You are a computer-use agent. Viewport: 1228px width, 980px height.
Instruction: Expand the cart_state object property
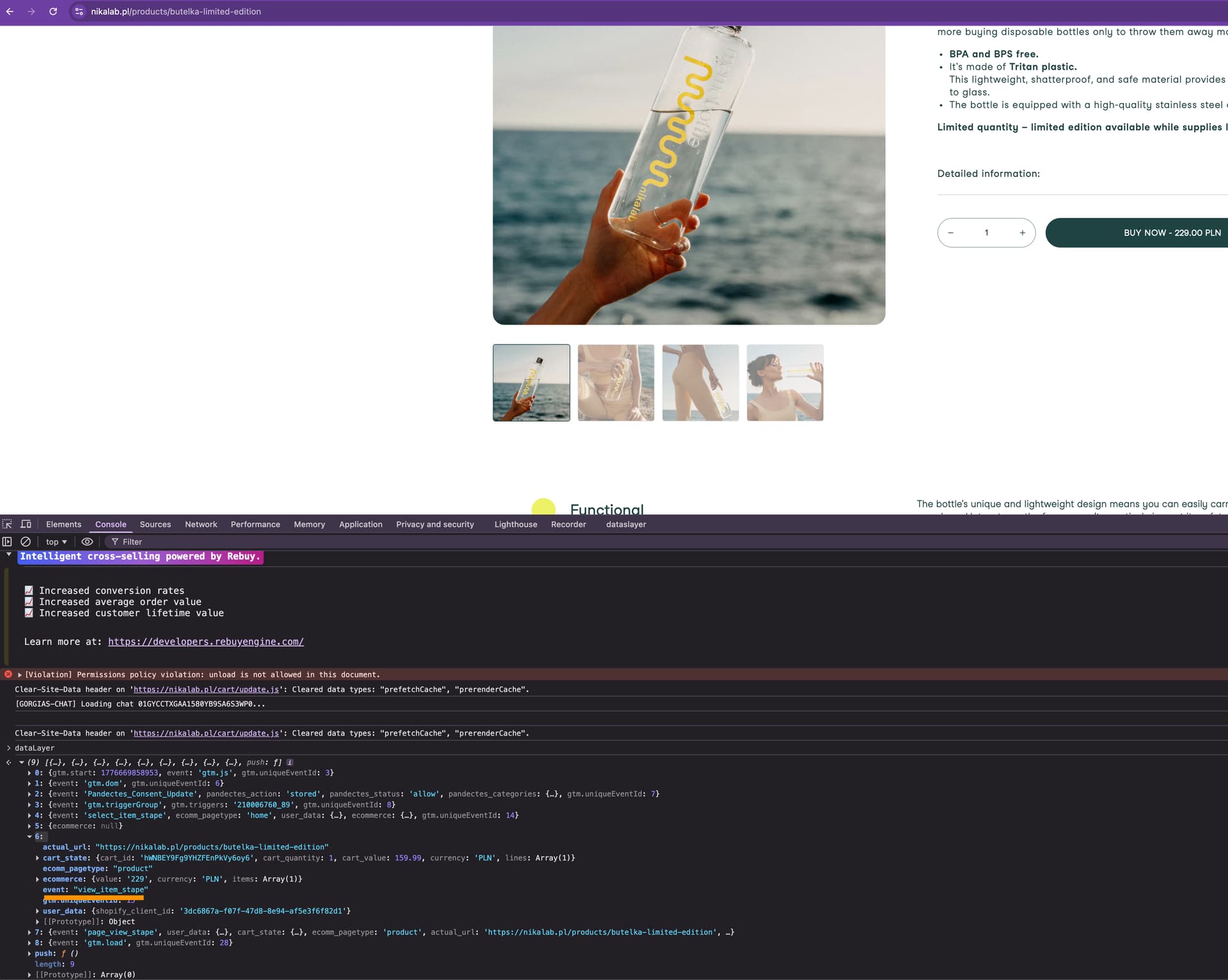point(38,858)
